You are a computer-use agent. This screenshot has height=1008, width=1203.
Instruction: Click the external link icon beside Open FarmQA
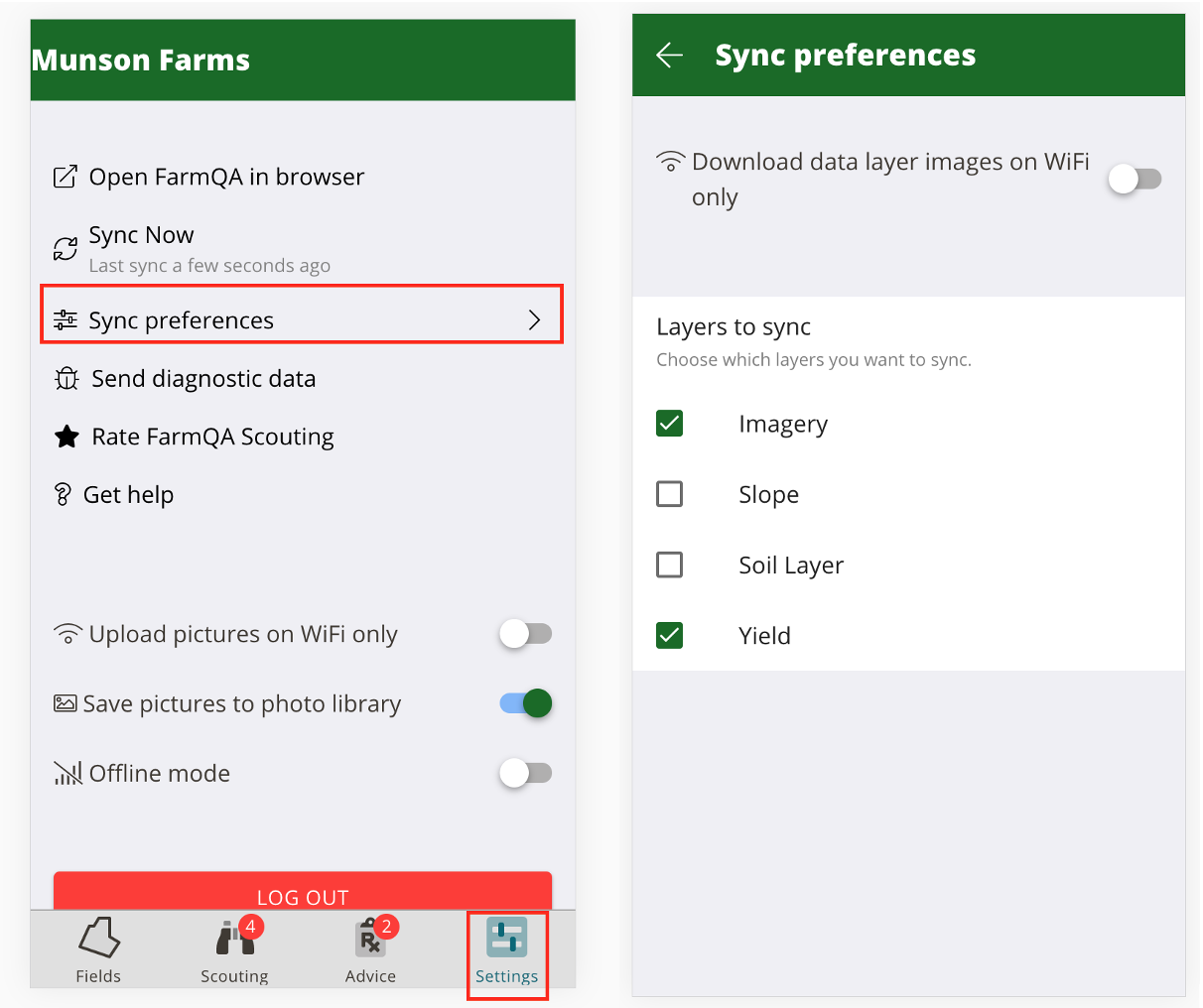pyautogui.click(x=65, y=178)
